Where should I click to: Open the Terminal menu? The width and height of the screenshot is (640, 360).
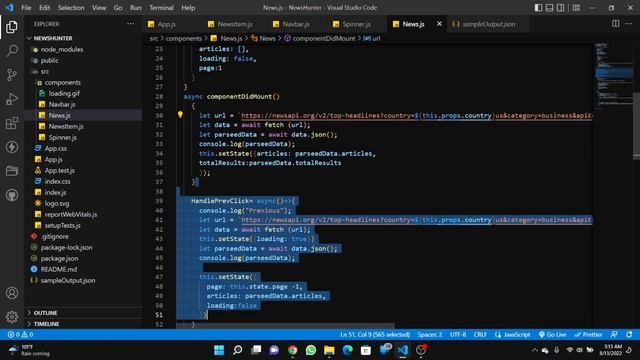(161, 7)
